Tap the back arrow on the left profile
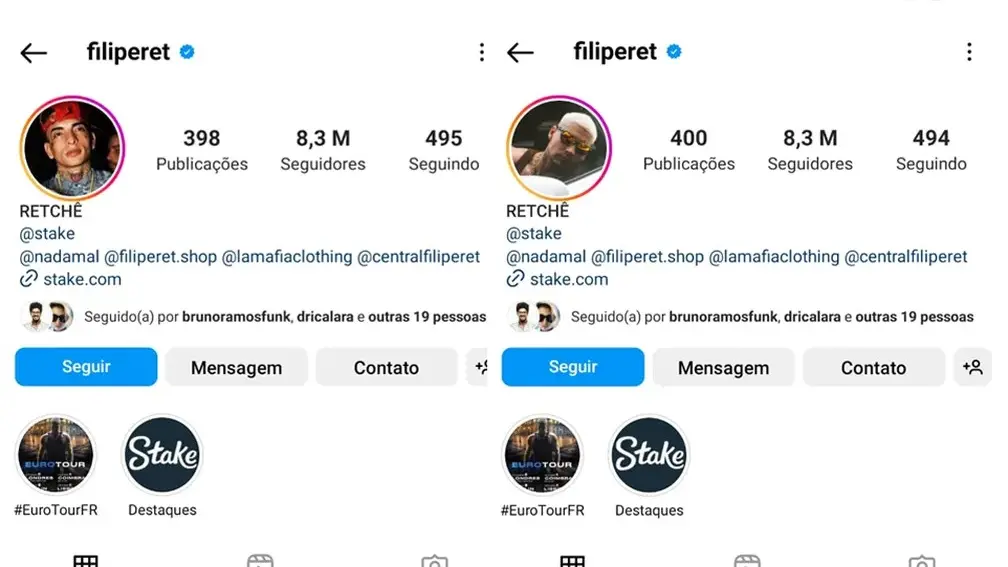 [x=33, y=53]
